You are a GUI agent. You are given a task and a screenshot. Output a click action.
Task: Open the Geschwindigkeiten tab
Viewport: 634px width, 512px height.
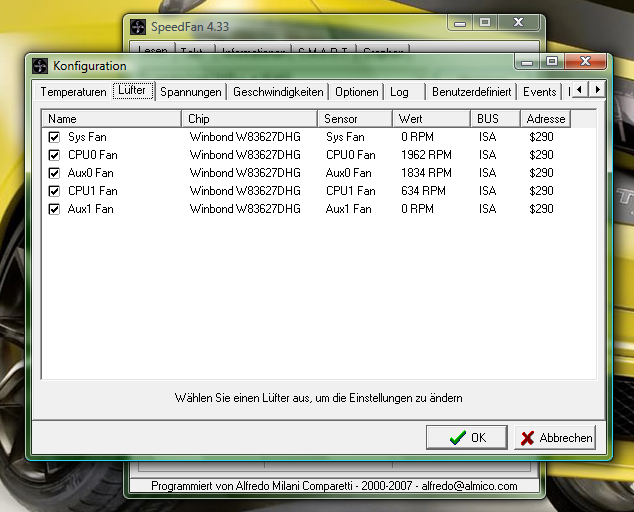coord(278,92)
